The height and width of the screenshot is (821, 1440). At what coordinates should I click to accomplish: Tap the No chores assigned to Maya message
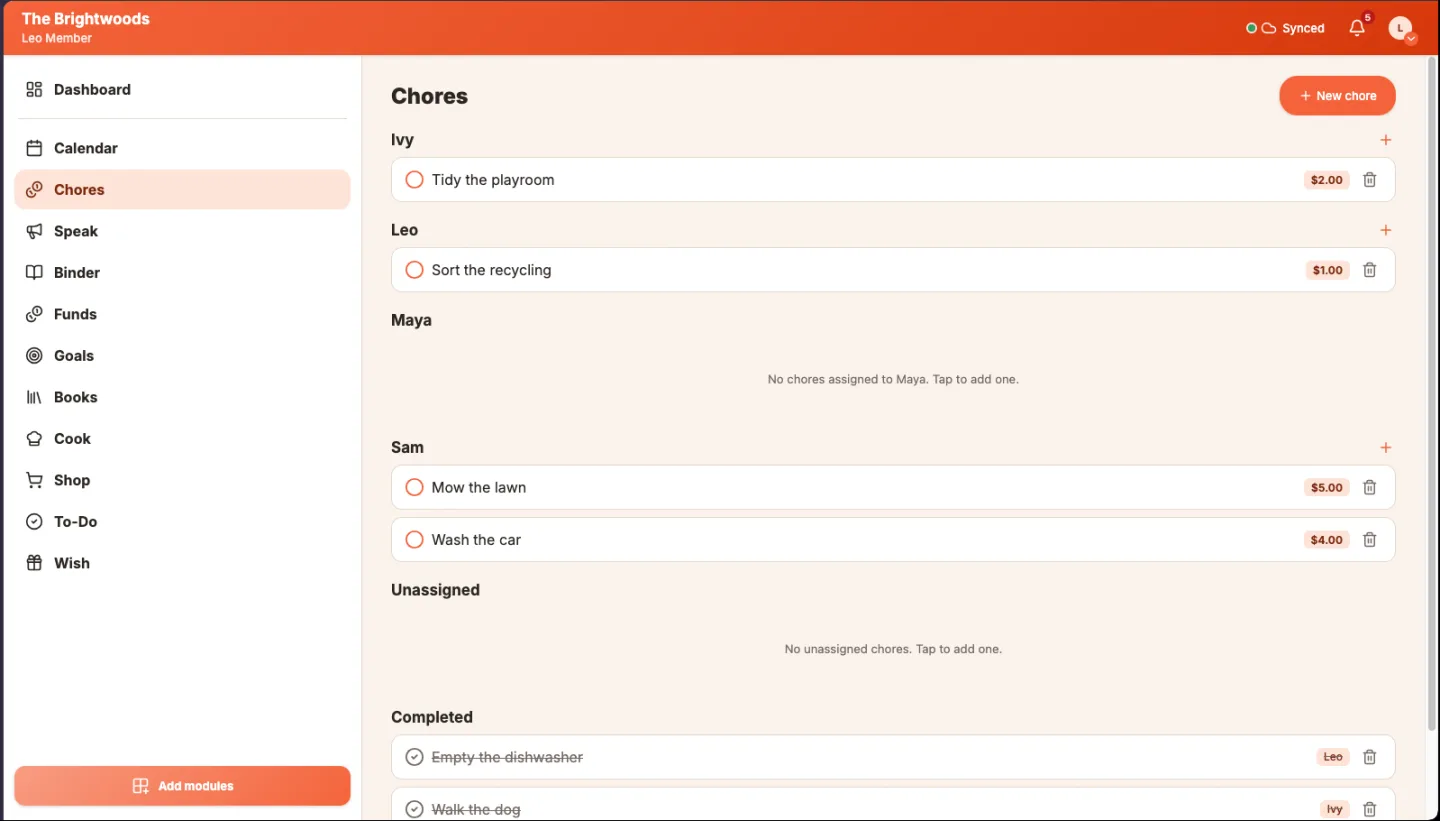[893, 380]
